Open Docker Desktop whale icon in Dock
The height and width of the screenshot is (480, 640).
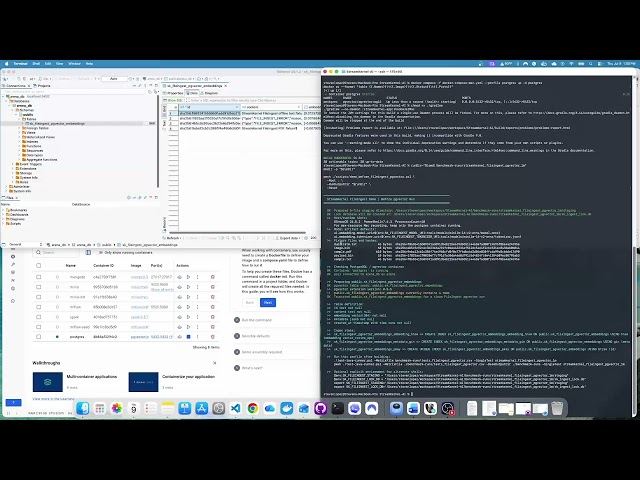[287, 408]
